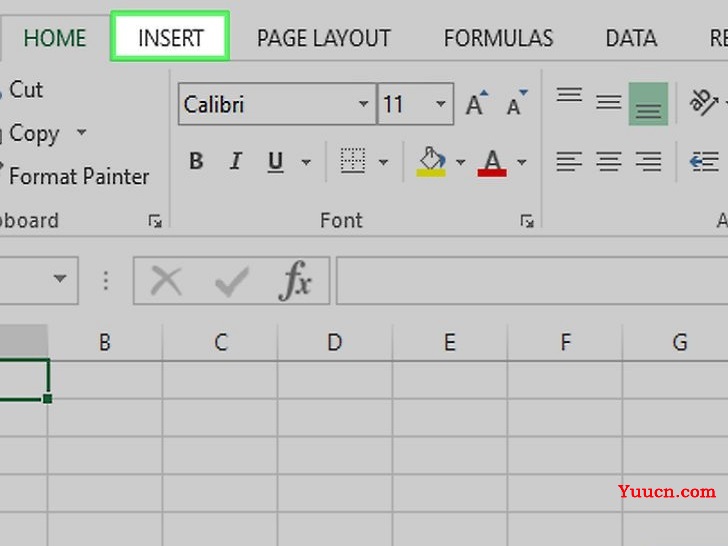Open the INSERT ribbon tab

(x=170, y=37)
